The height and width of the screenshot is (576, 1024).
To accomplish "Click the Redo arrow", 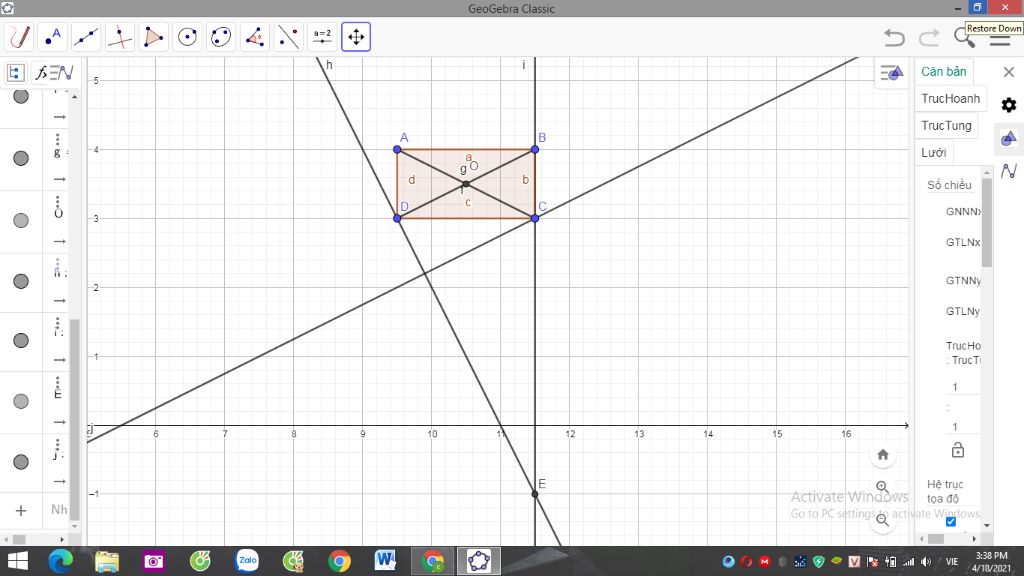I will coord(929,37).
